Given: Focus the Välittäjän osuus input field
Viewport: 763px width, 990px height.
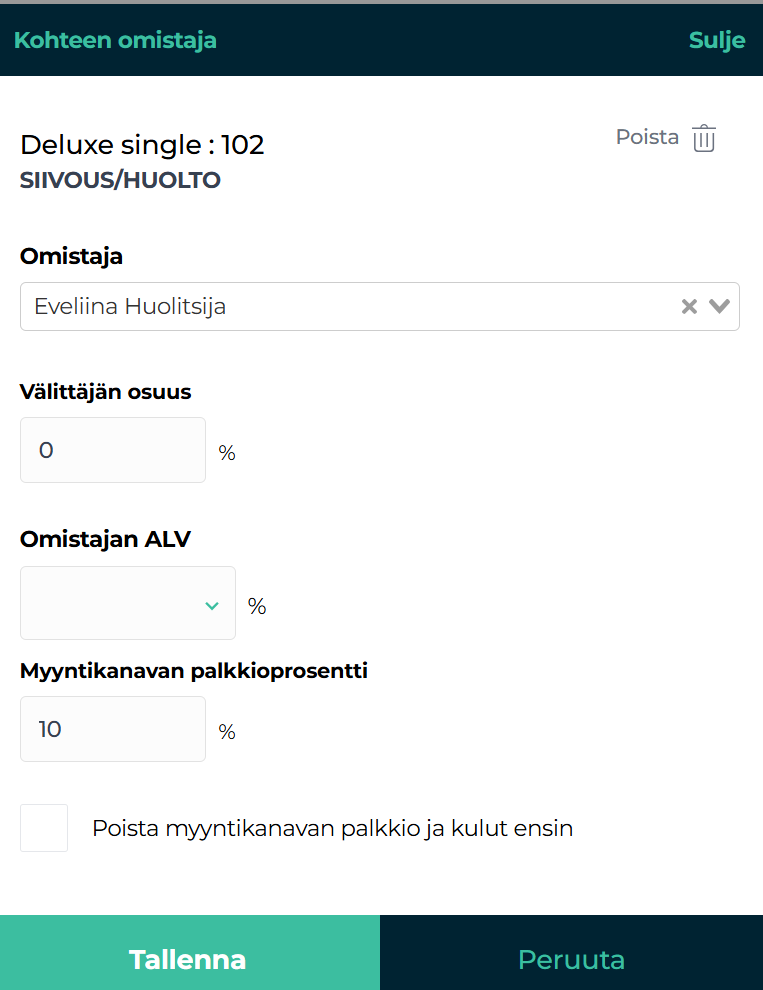Looking at the screenshot, I should click(113, 450).
